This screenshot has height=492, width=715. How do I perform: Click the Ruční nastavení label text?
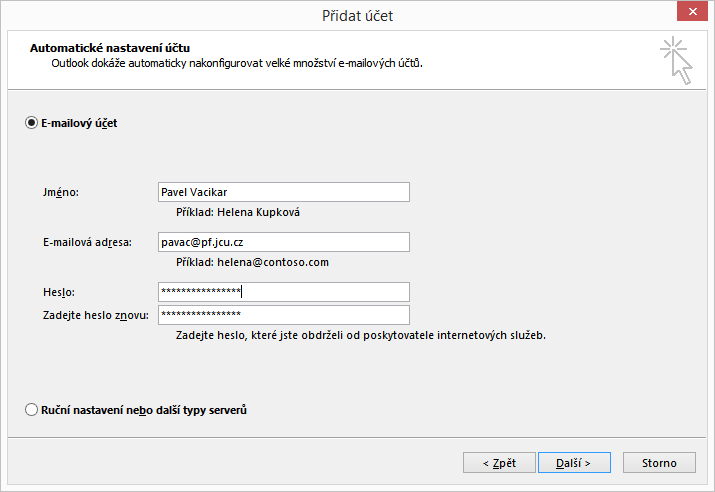point(144,410)
